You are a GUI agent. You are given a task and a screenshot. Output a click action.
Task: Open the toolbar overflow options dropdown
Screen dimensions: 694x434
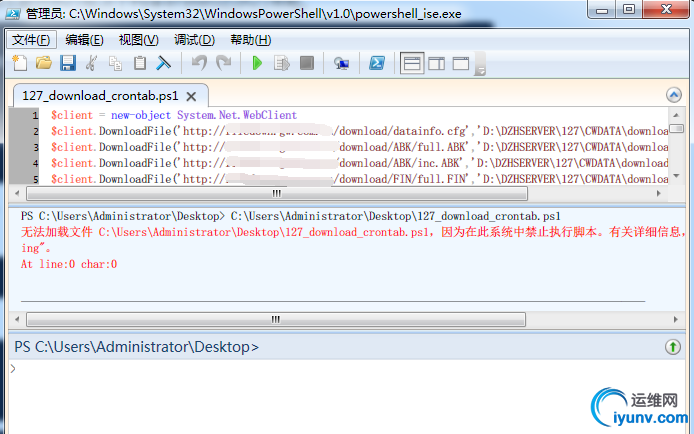(480, 65)
